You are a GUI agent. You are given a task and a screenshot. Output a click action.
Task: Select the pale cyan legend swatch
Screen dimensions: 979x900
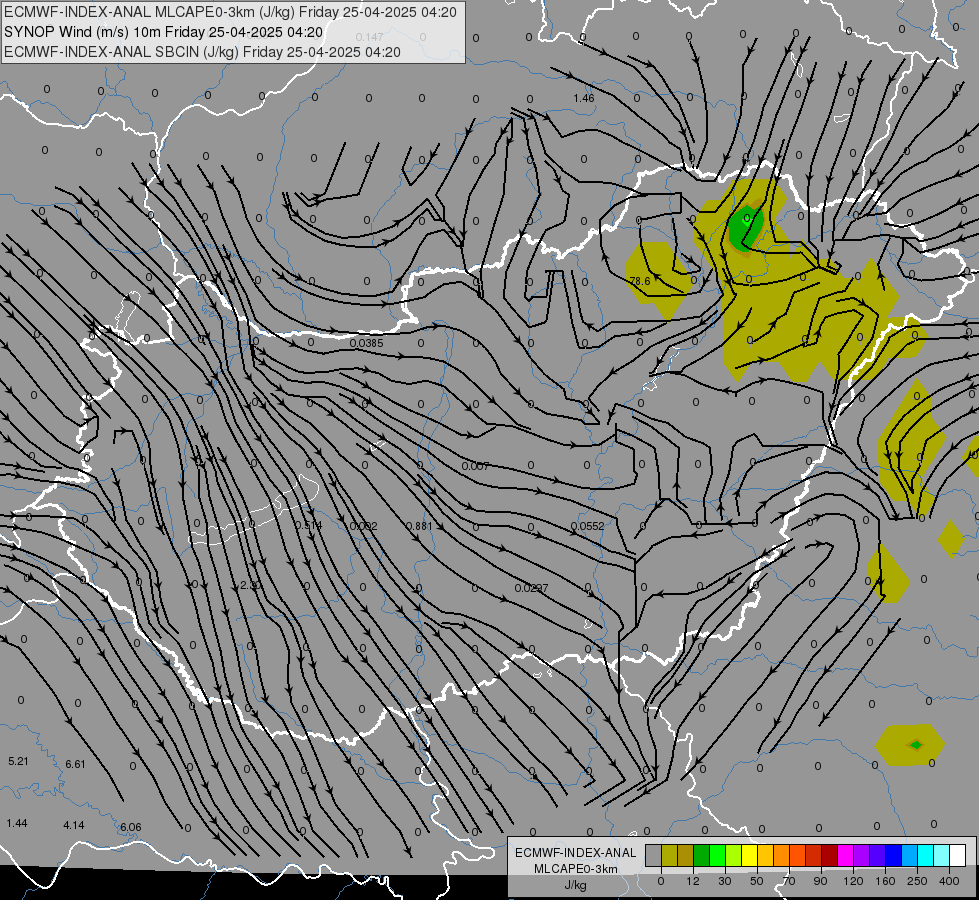[942, 855]
